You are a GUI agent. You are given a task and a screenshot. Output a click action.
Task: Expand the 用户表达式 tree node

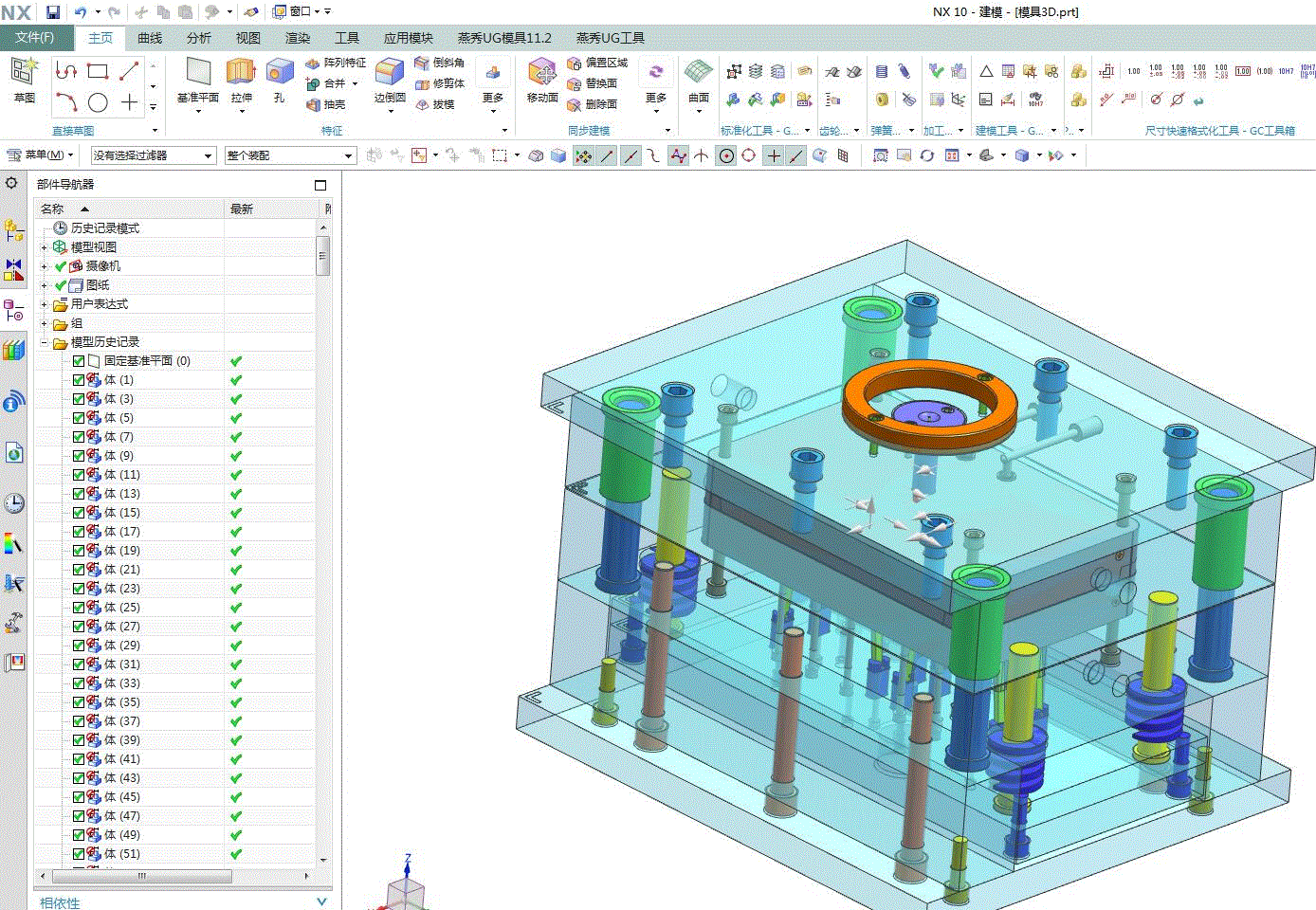44,304
